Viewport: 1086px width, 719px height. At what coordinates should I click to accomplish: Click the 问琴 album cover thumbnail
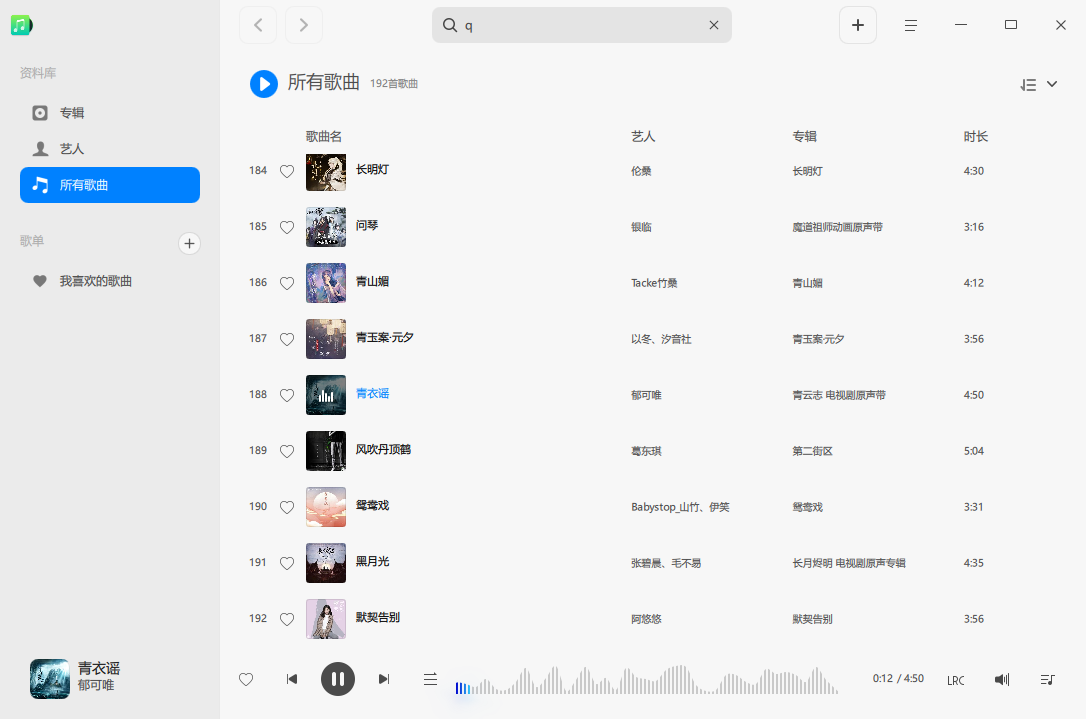coord(326,227)
